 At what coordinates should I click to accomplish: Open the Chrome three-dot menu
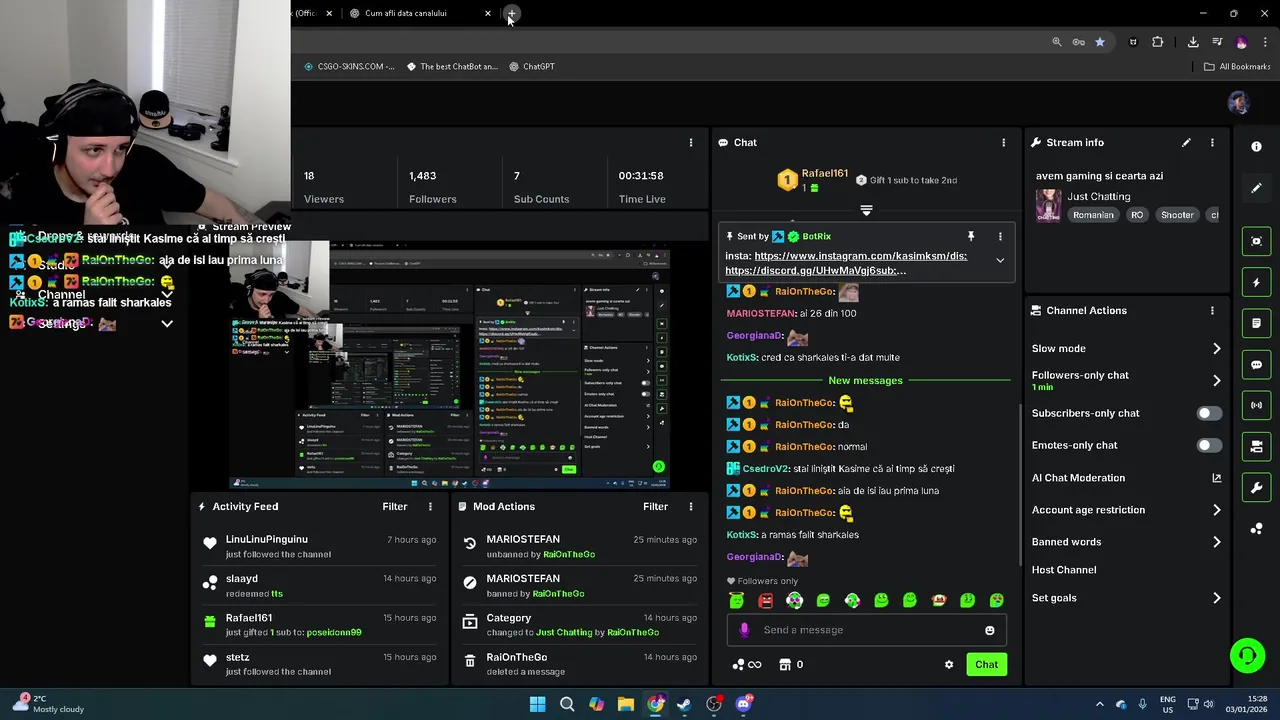tap(1266, 42)
